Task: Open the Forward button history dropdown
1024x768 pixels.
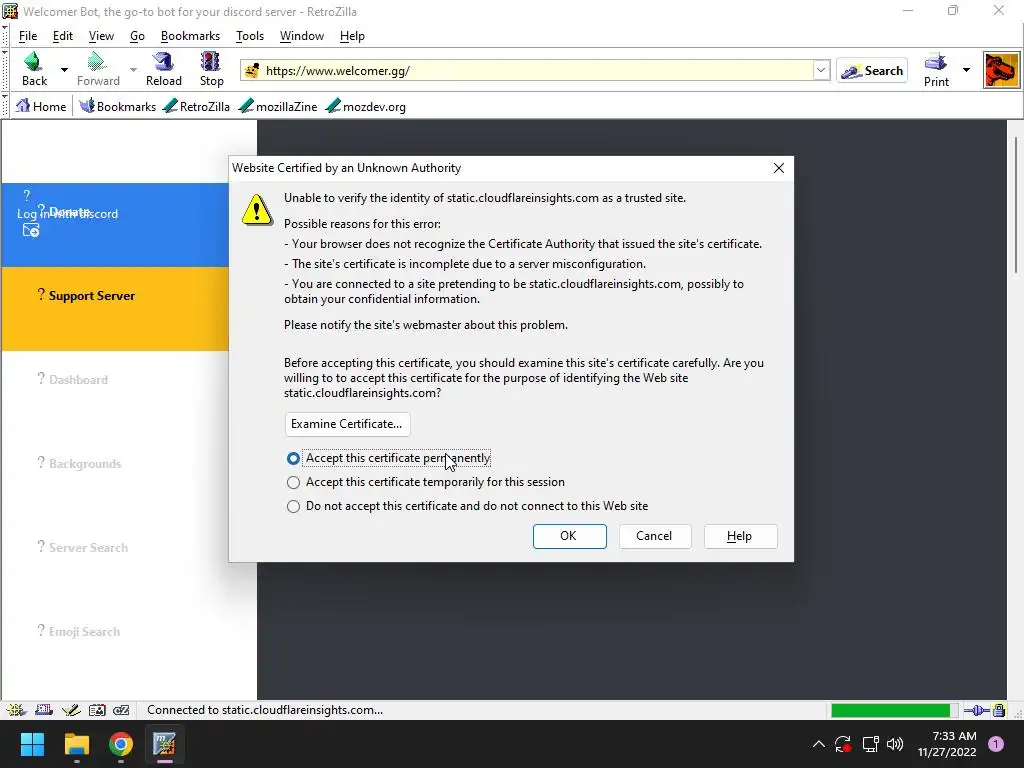Action: 133,69
